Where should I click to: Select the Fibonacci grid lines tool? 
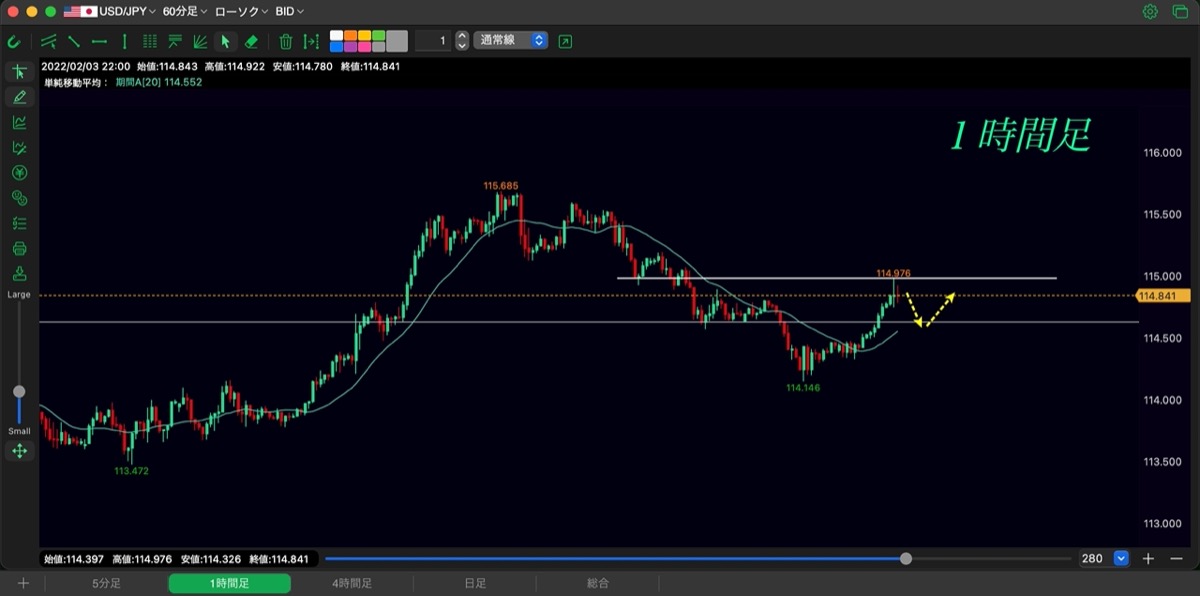pos(150,41)
